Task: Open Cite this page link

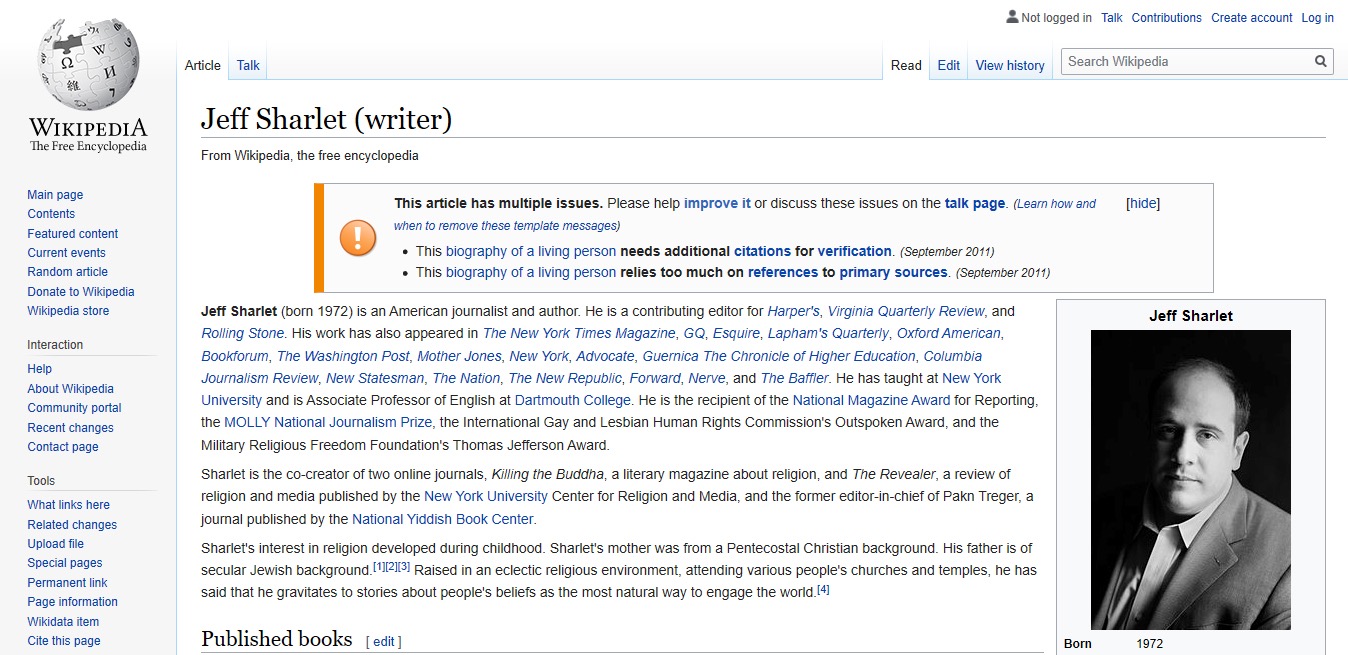Action: pos(64,641)
